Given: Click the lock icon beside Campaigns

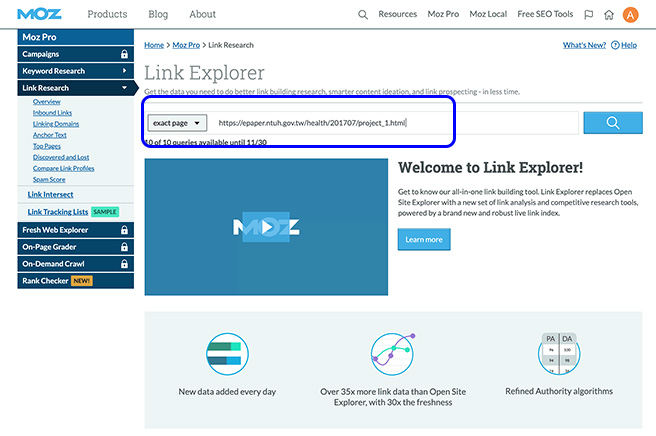Looking at the screenshot, I should [x=124, y=54].
